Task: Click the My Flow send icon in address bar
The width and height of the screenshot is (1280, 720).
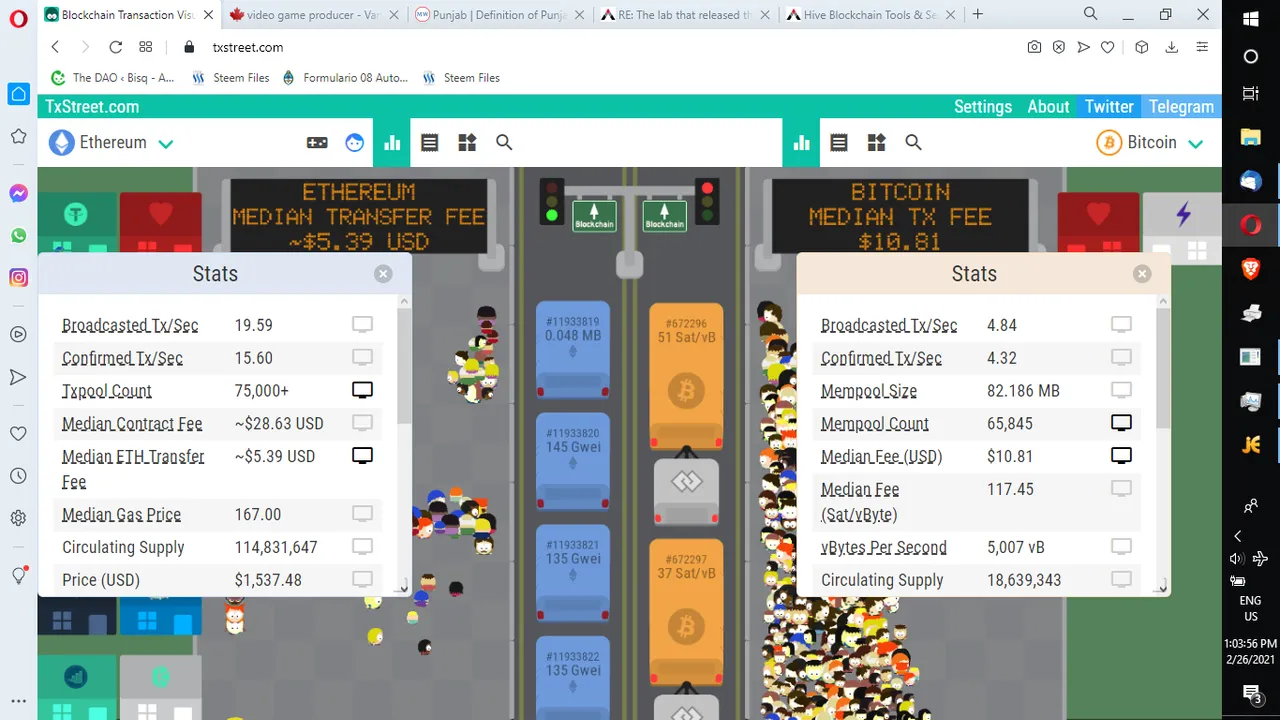Action: [1083, 47]
